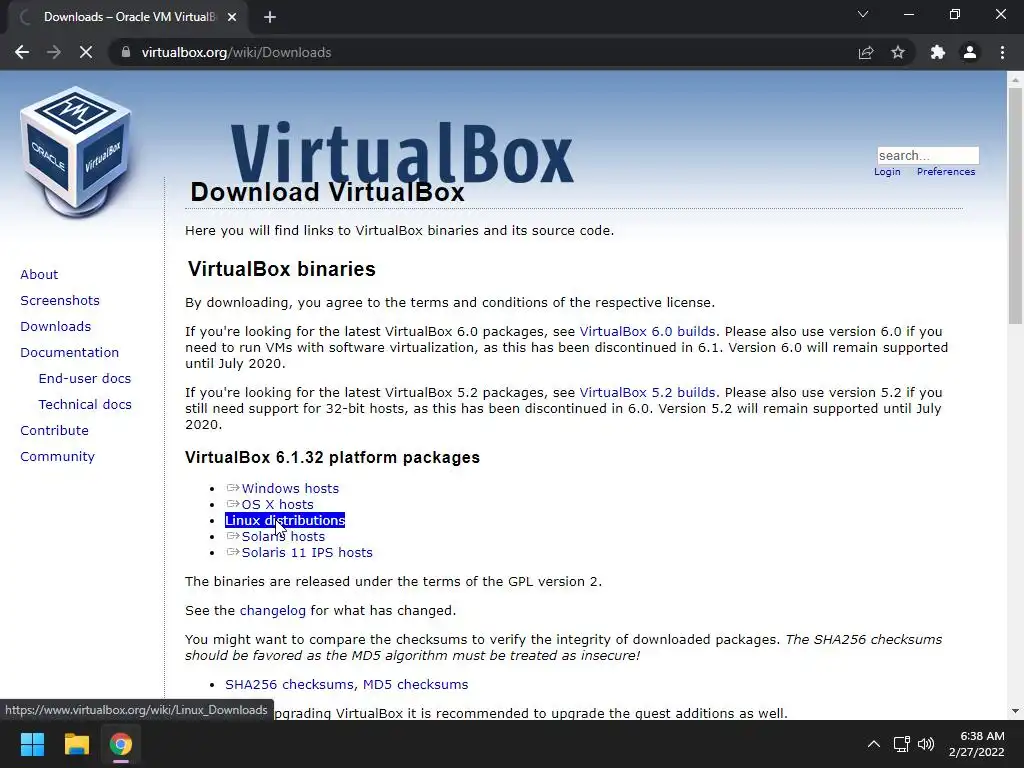Bookmark this page with the star icon
The height and width of the screenshot is (768, 1024).
pos(898,52)
